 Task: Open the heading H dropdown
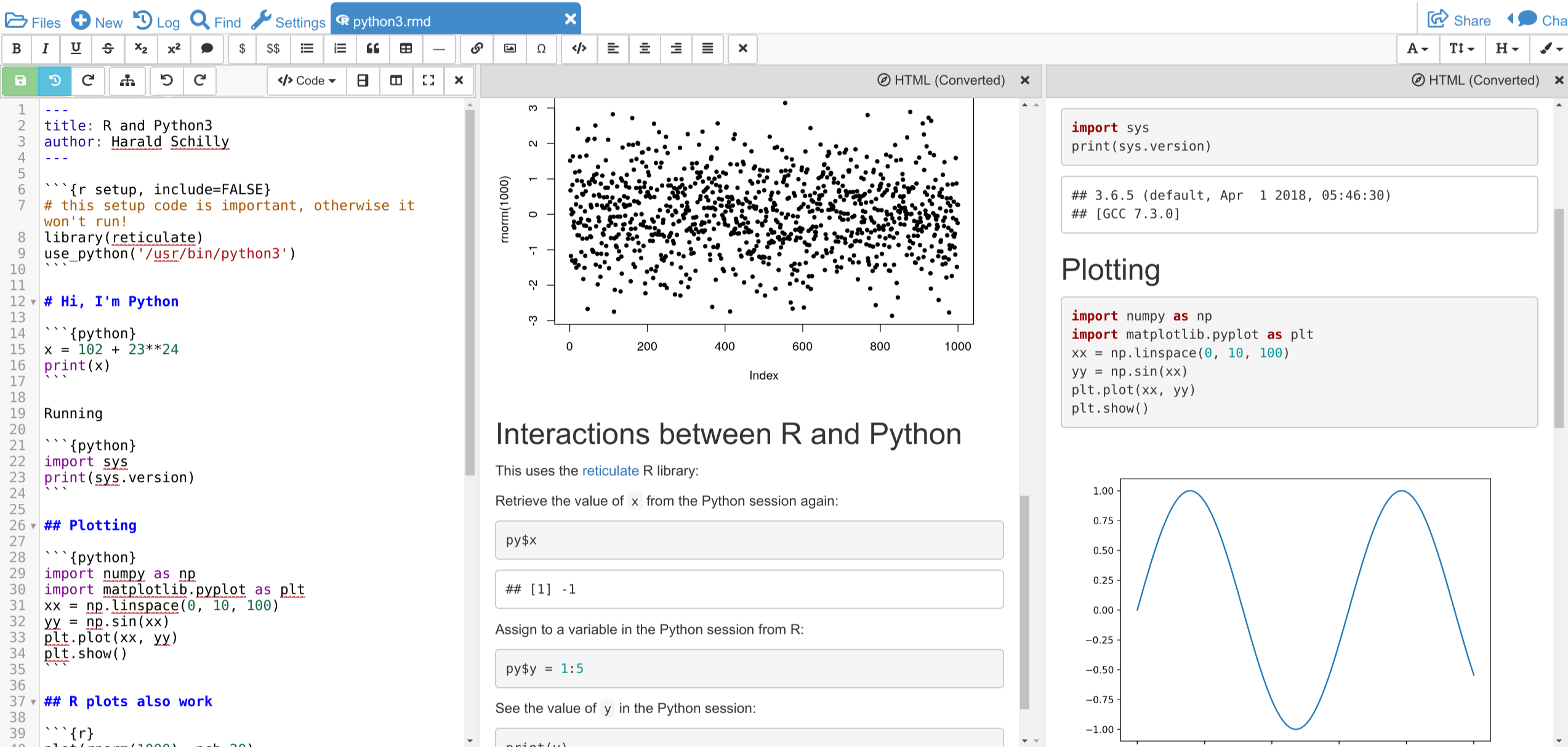coord(1506,49)
